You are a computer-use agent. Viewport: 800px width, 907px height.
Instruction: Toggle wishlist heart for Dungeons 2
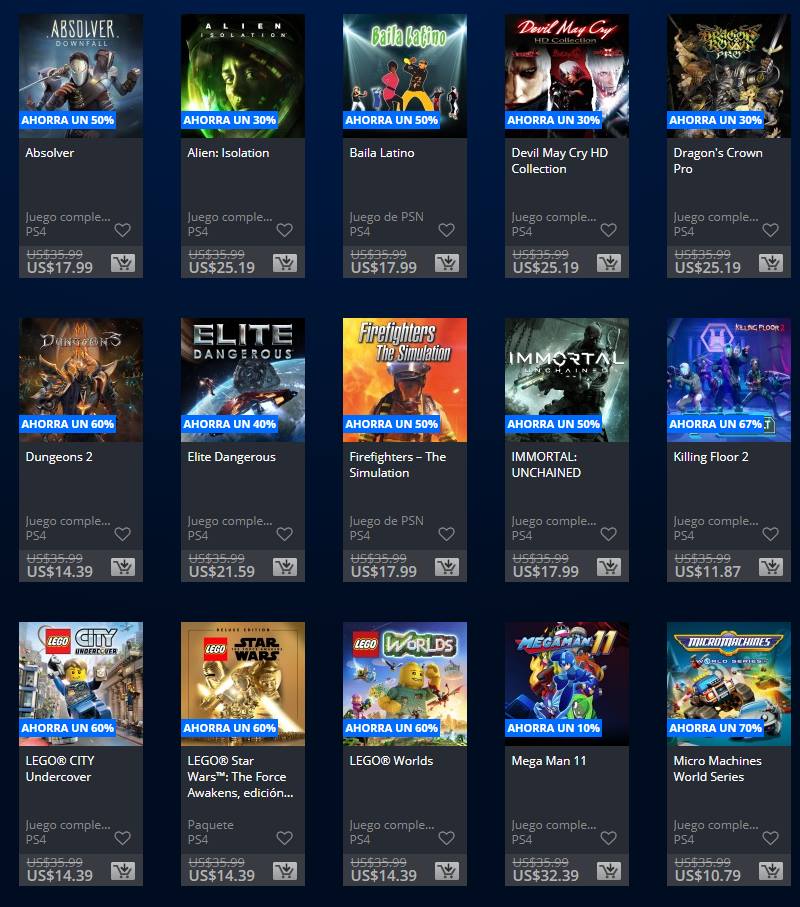click(x=123, y=534)
